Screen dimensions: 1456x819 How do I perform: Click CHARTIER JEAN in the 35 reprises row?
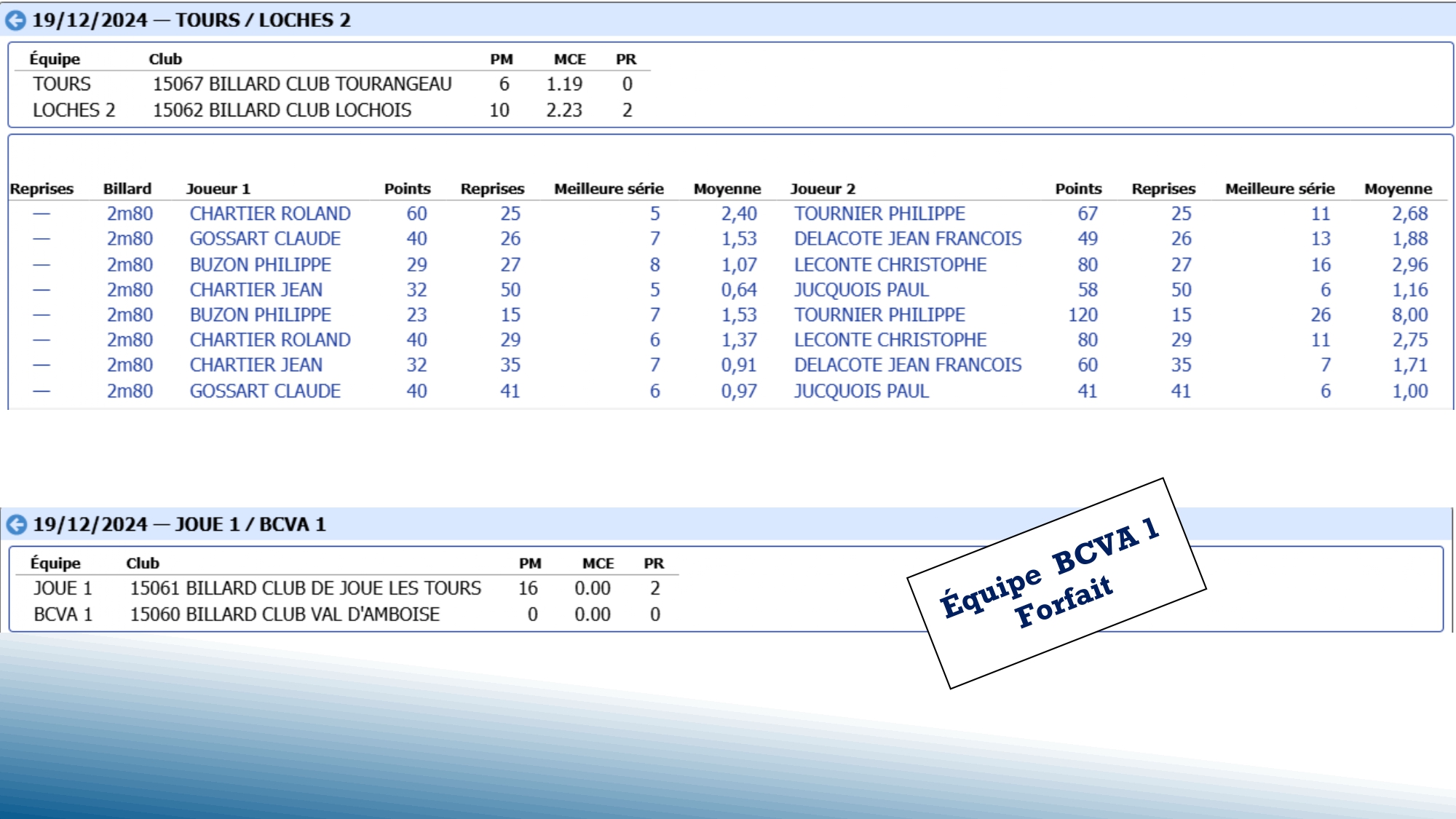click(256, 365)
